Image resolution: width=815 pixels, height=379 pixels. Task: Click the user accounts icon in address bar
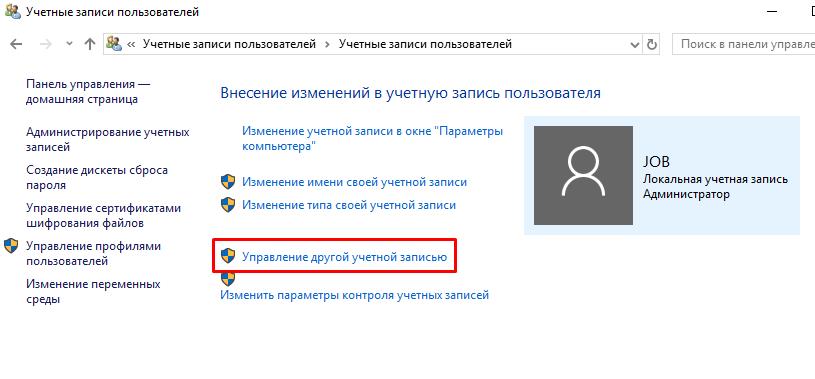pyautogui.click(x=114, y=44)
